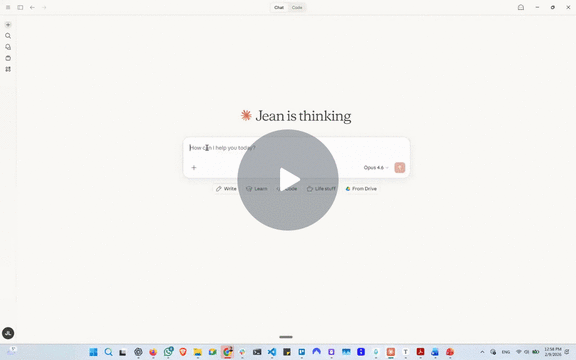The width and height of the screenshot is (576, 360).
Task: Start a new chat with plus icon
Action: (8, 25)
